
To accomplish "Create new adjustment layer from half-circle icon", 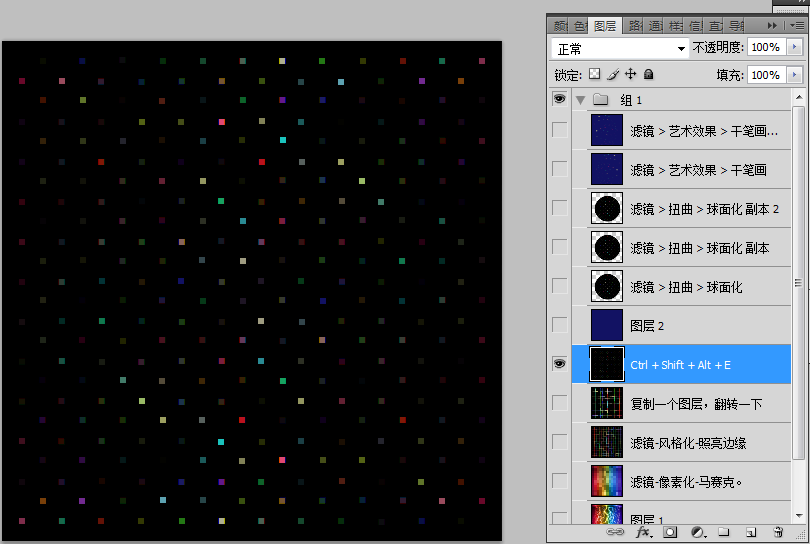I will click(x=697, y=533).
